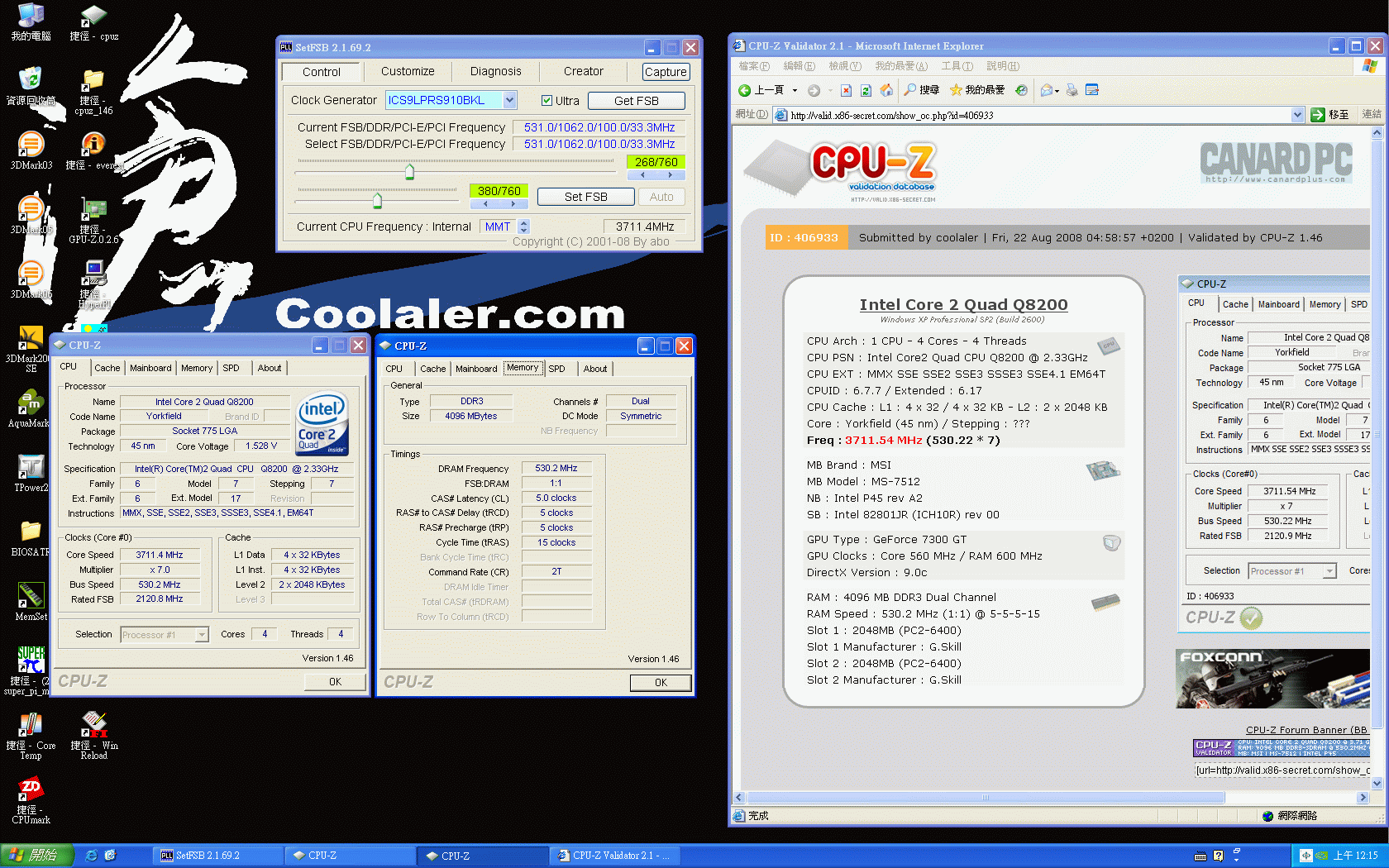Click the Capture button in SetFSB
The image size is (1389, 868).
point(666,72)
